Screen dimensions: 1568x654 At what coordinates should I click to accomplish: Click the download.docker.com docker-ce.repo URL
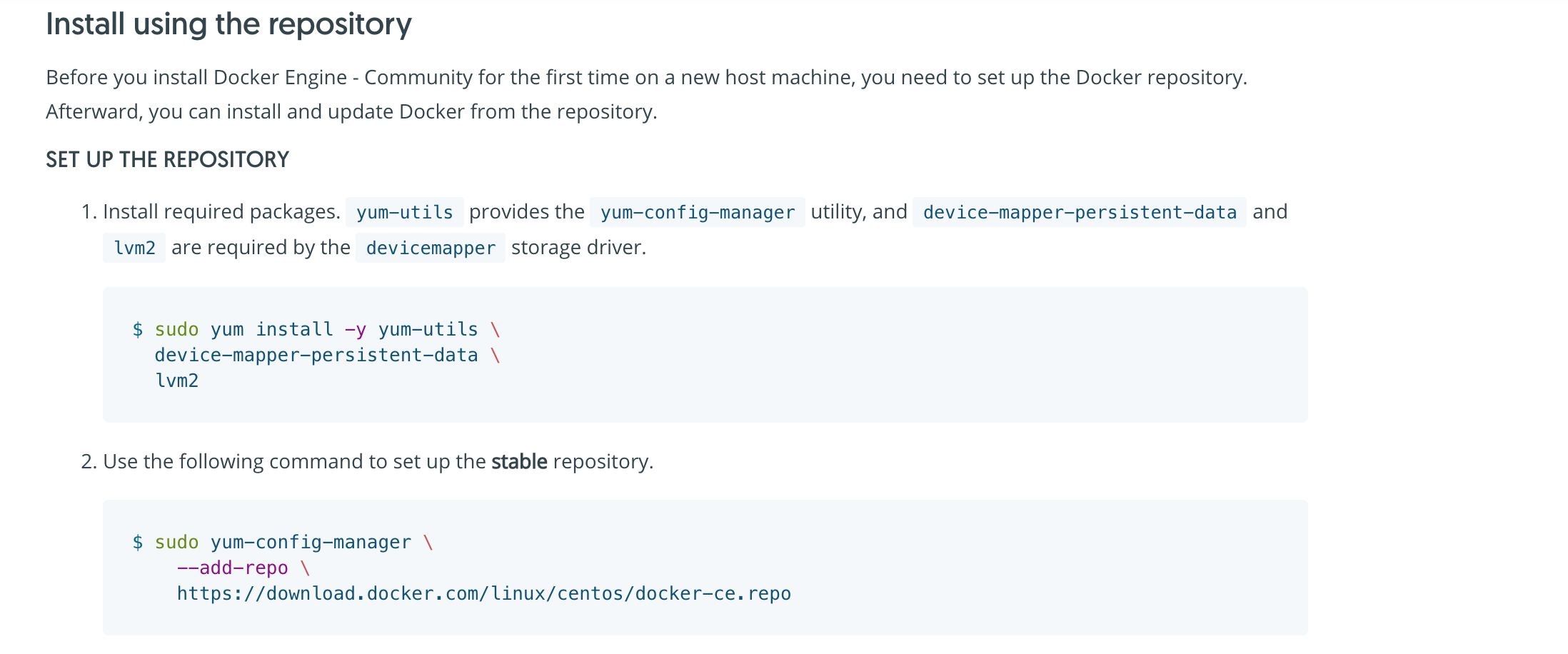(x=484, y=593)
